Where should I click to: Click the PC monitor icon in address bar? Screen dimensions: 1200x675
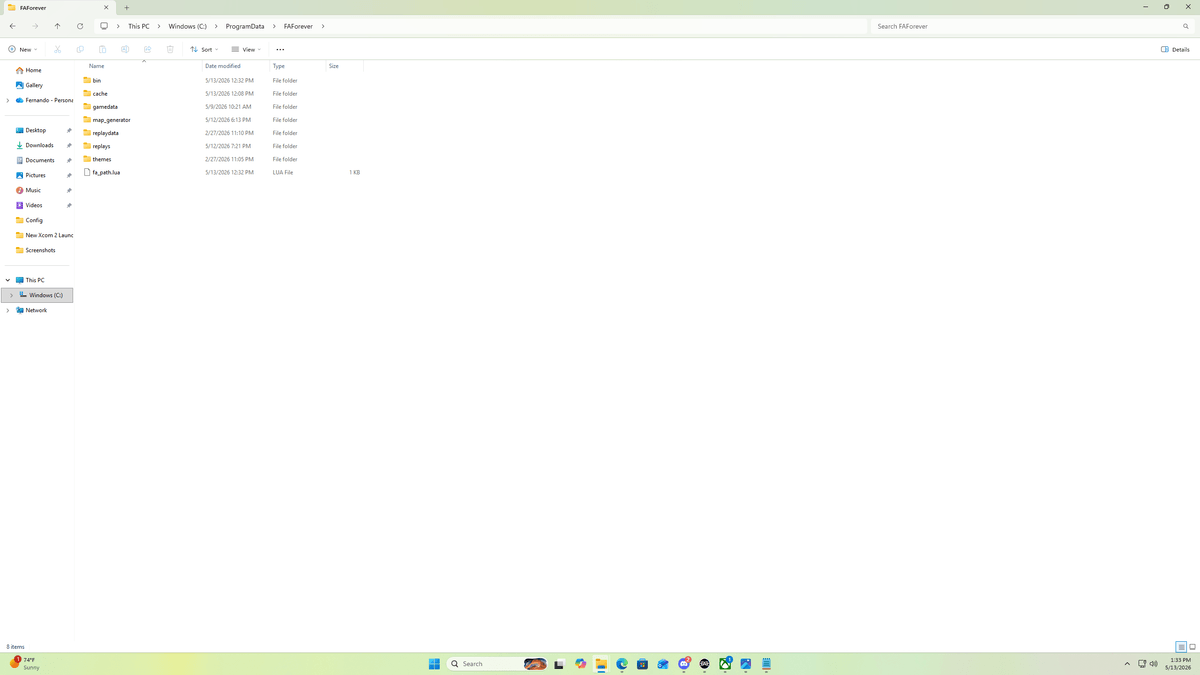[104, 26]
